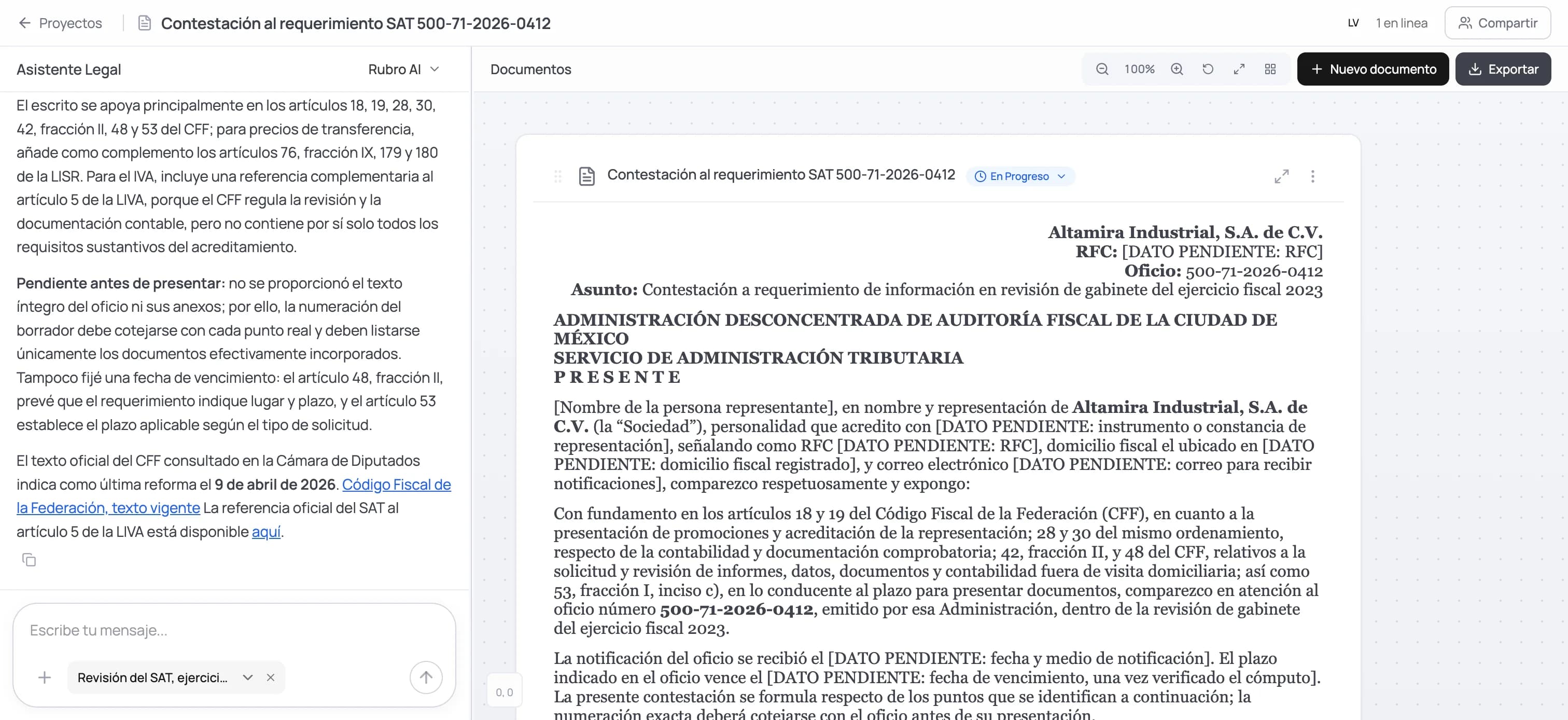Remove the 'Revisión del SAT' context chip
The width and height of the screenshot is (1568, 720).
click(x=271, y=677)
